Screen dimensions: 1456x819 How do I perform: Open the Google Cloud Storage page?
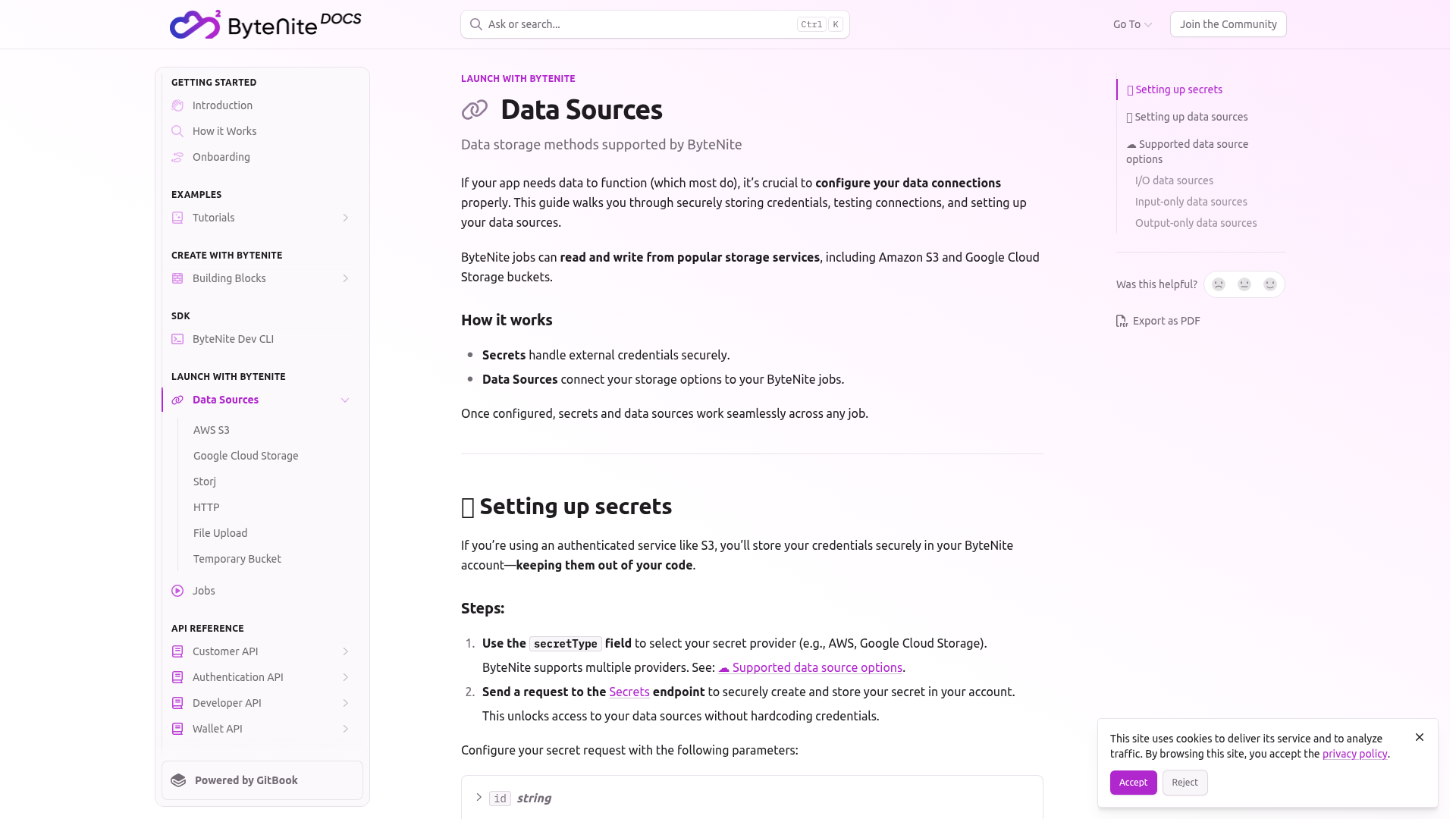pos(246,456)
